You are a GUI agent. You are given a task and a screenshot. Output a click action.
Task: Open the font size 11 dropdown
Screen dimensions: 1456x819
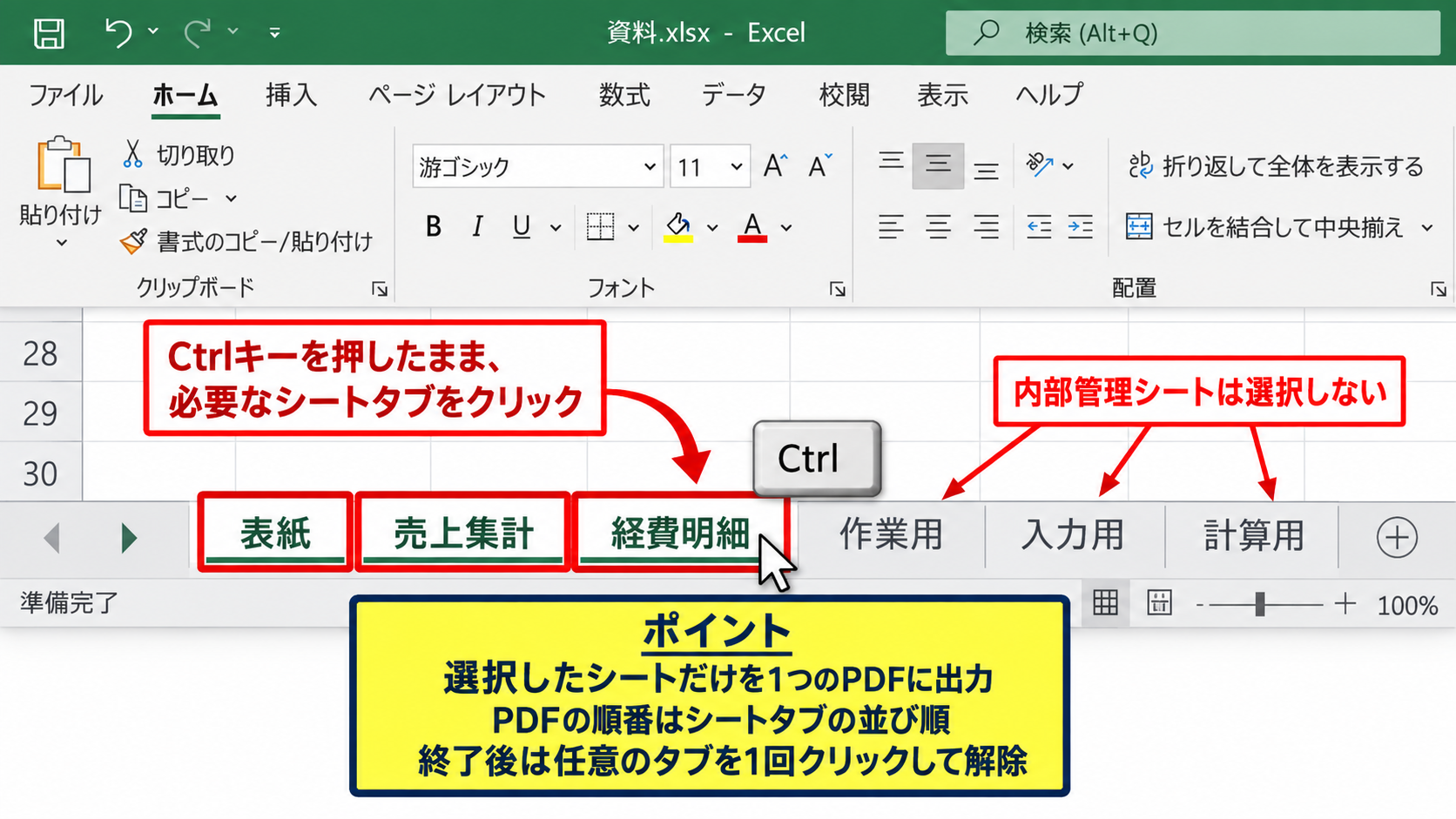737,166
